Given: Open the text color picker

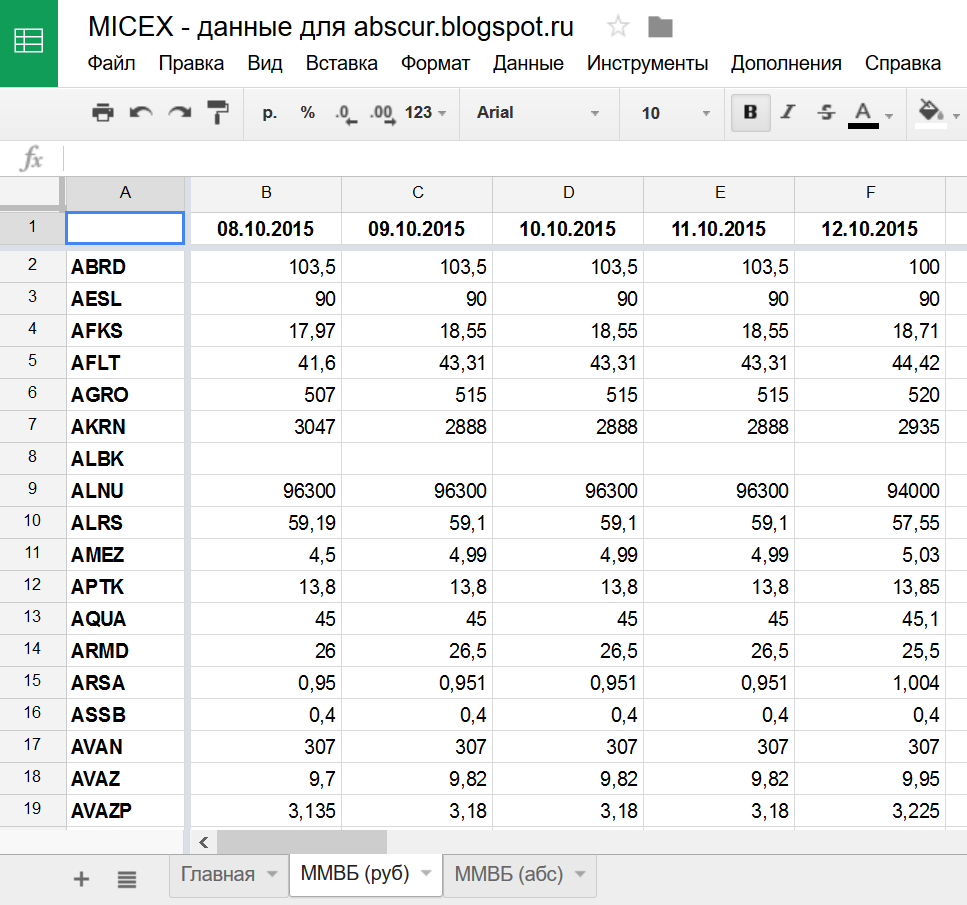Looking at the screenshot, I should [x=863, y=115].
